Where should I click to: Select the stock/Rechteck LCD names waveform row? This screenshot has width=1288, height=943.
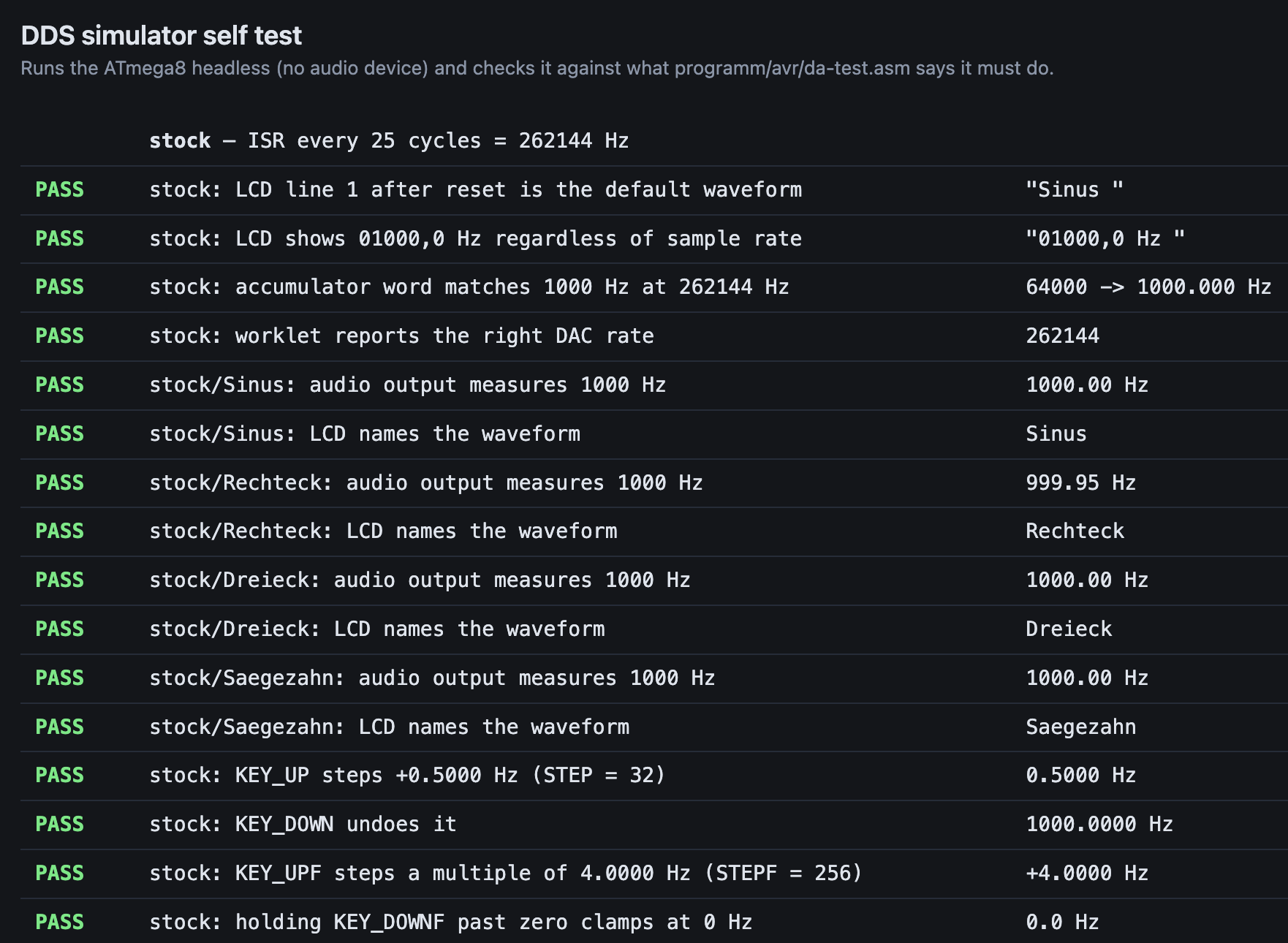[x=654, y=531]
